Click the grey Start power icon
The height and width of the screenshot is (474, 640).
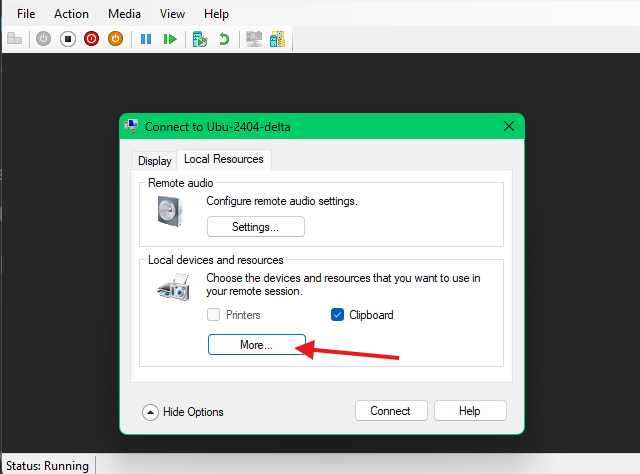[x=43, y=39]
